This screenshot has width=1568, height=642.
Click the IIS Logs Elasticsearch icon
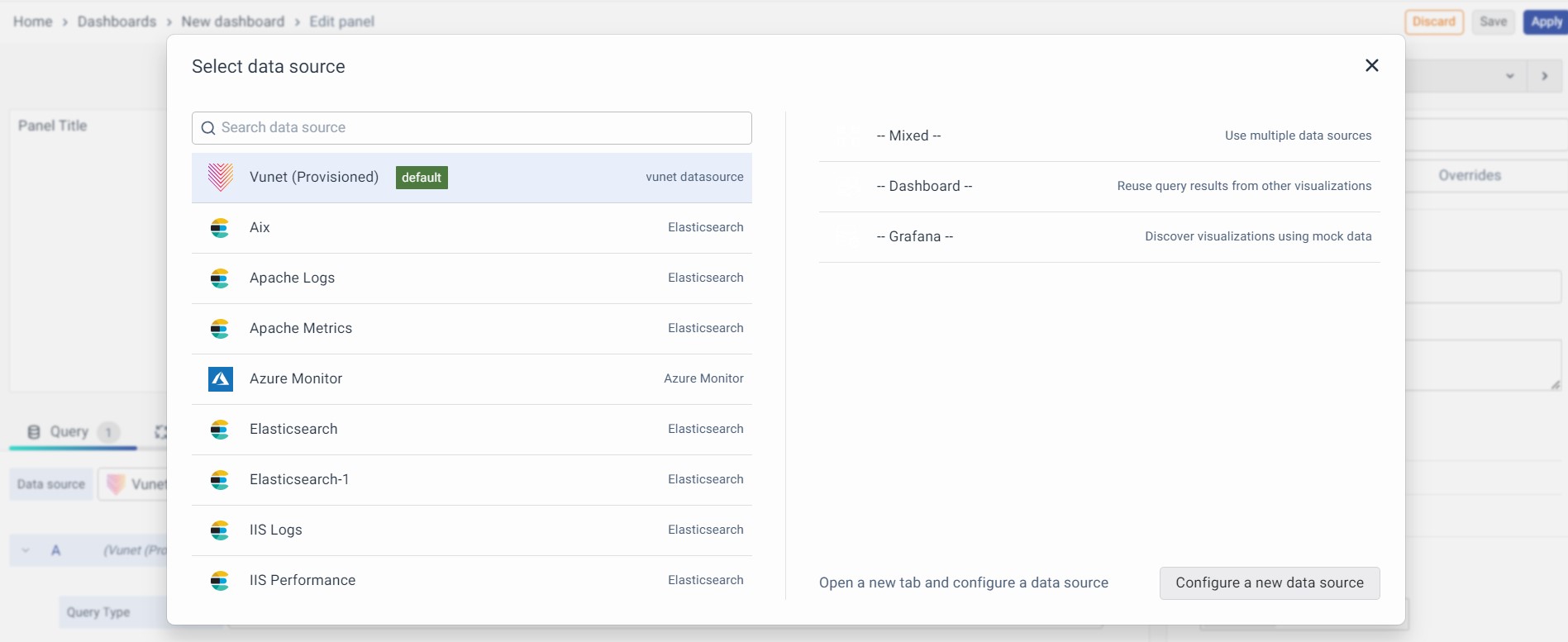tap(220, 530)
